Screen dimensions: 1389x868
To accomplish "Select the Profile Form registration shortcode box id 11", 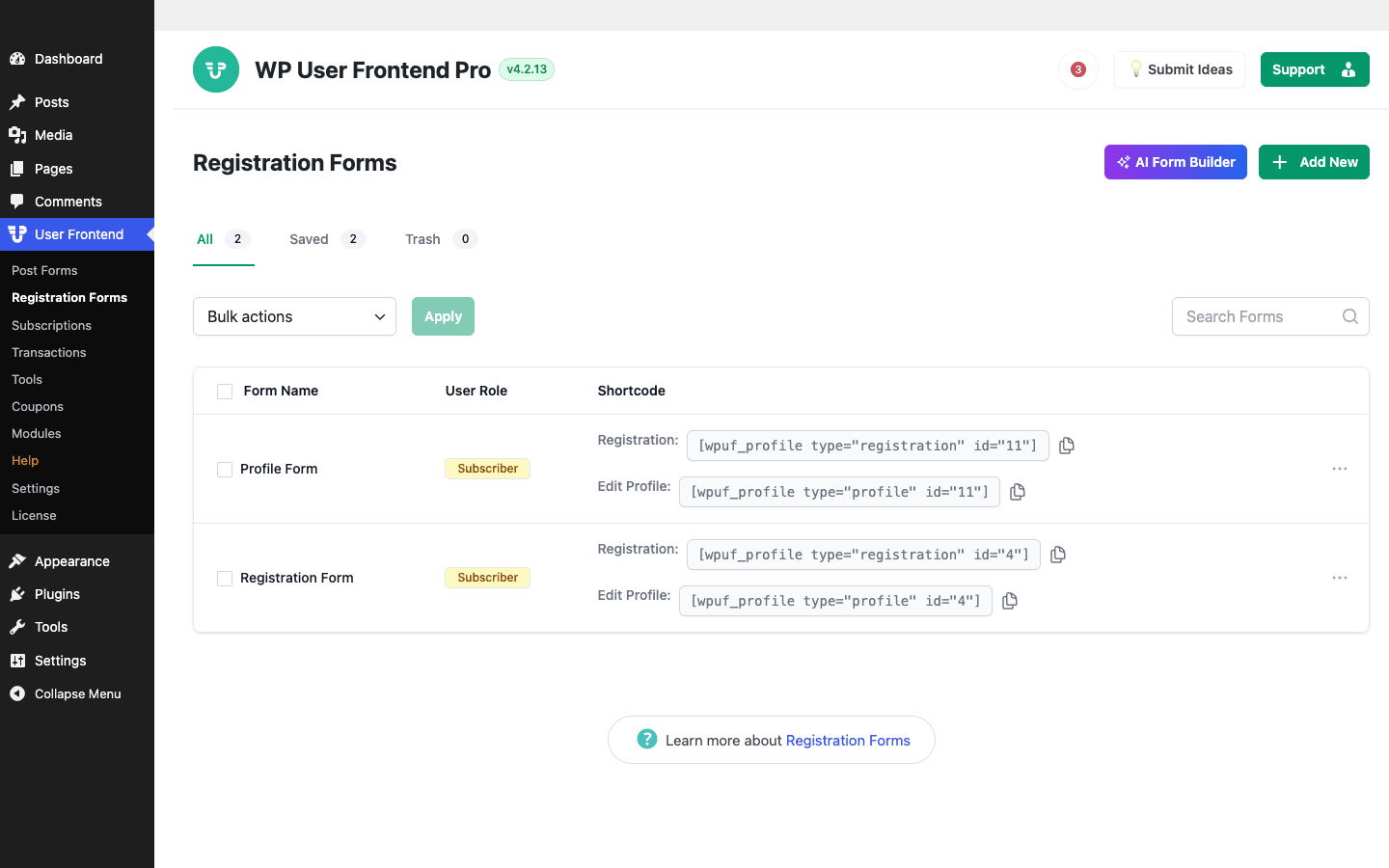I will click(867, 446).
